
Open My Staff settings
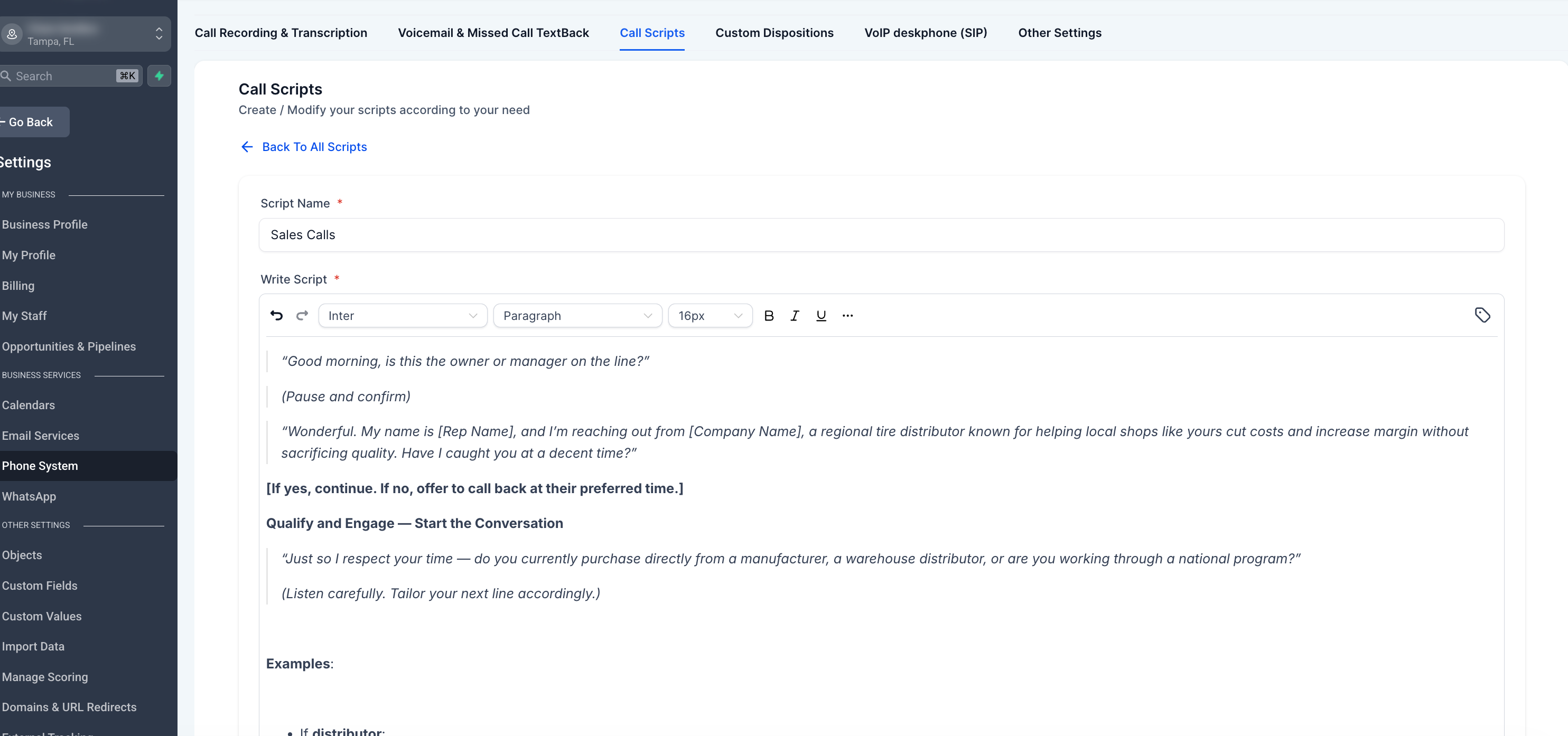pos(24,316)
